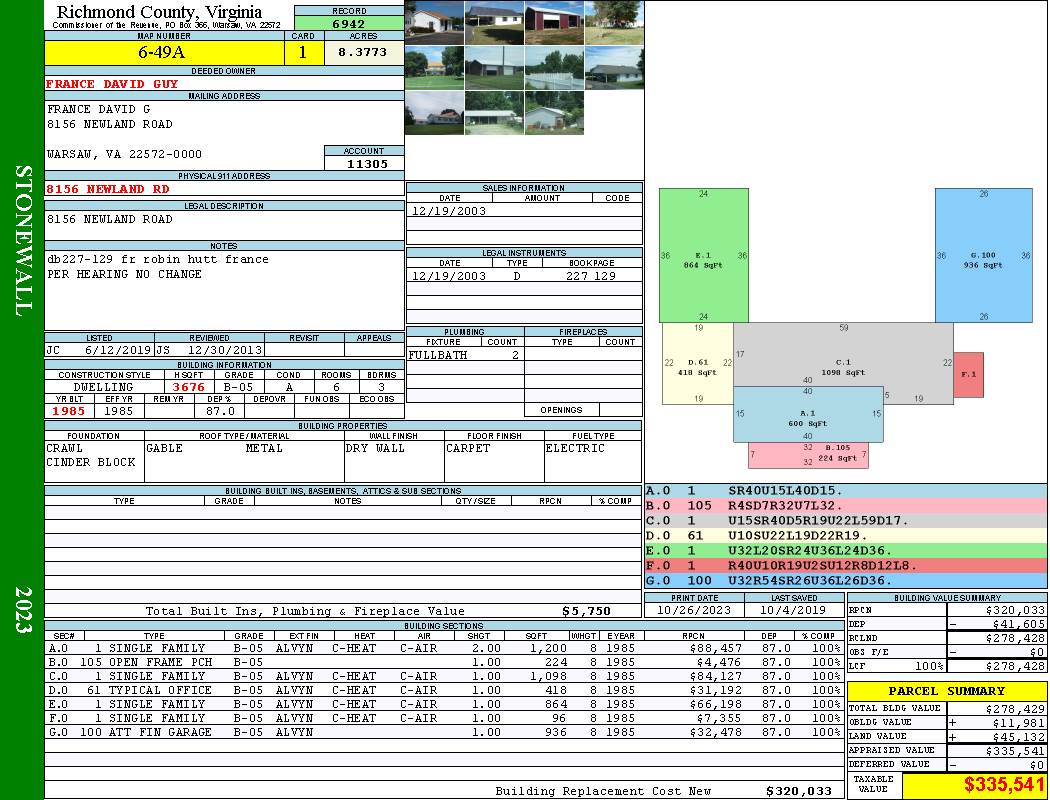Click the FULLBATH plumbing fixture row

(464, 355)
